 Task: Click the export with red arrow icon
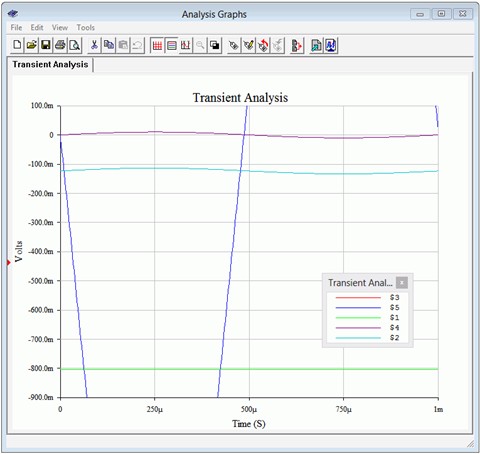coord(297,45)
